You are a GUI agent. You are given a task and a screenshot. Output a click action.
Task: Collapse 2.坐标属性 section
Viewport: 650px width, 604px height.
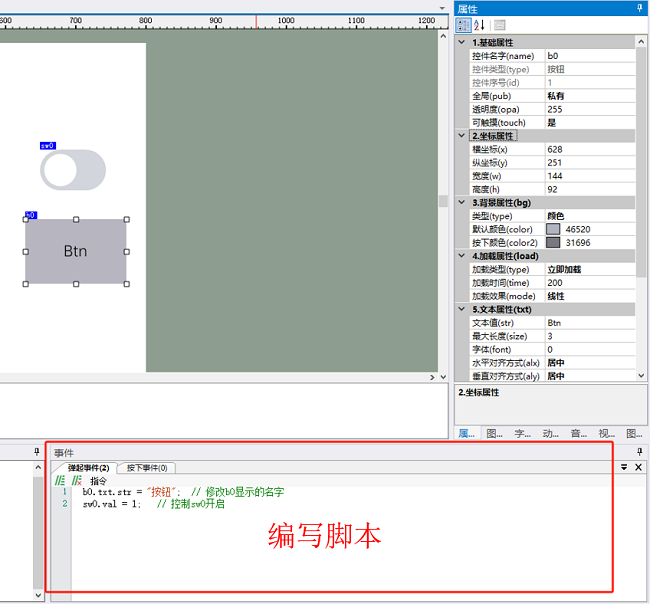tap(461, 136)
